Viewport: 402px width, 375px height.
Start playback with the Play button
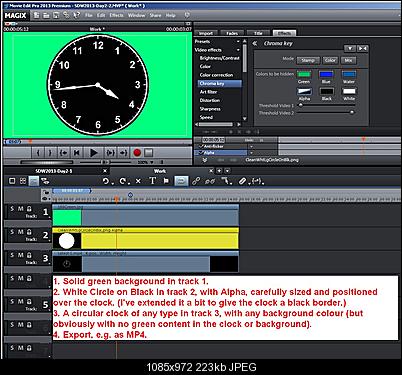coord(94,153)
